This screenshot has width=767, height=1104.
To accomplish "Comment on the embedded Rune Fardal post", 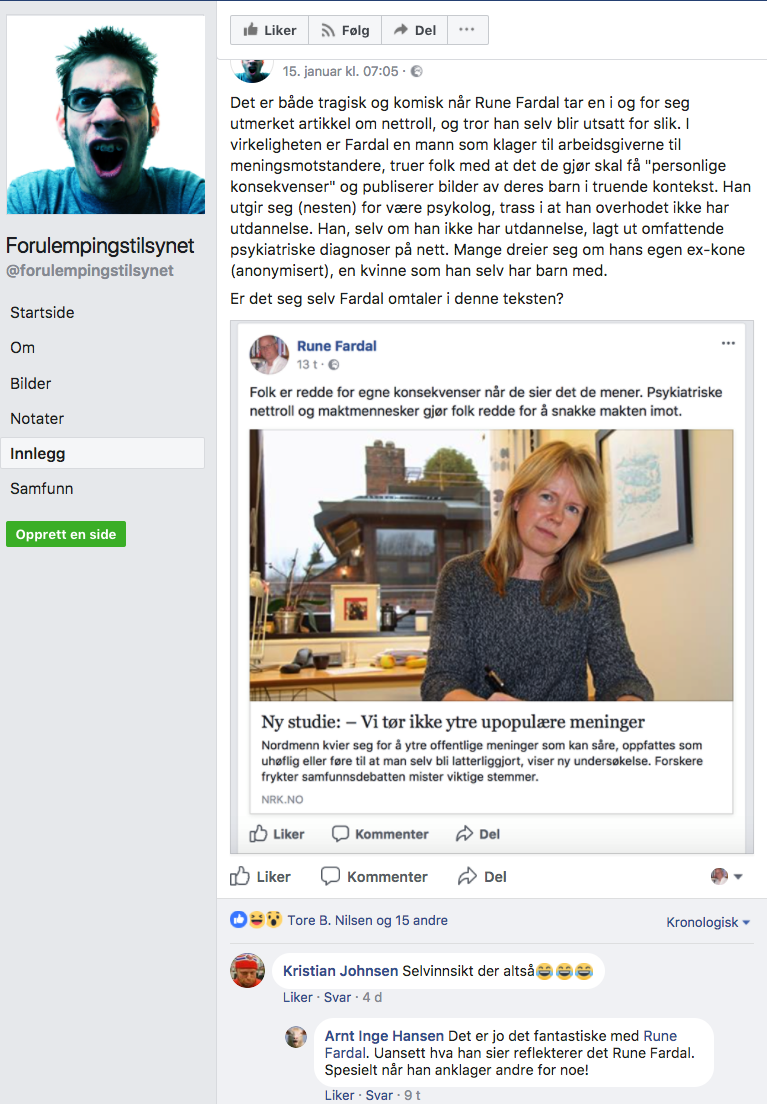I will coord(380,834).
